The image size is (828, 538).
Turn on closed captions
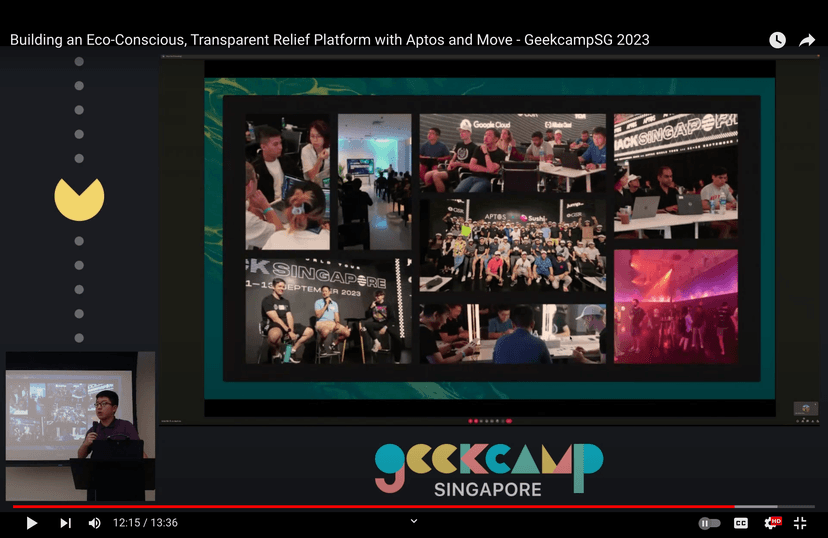(741, 523)
